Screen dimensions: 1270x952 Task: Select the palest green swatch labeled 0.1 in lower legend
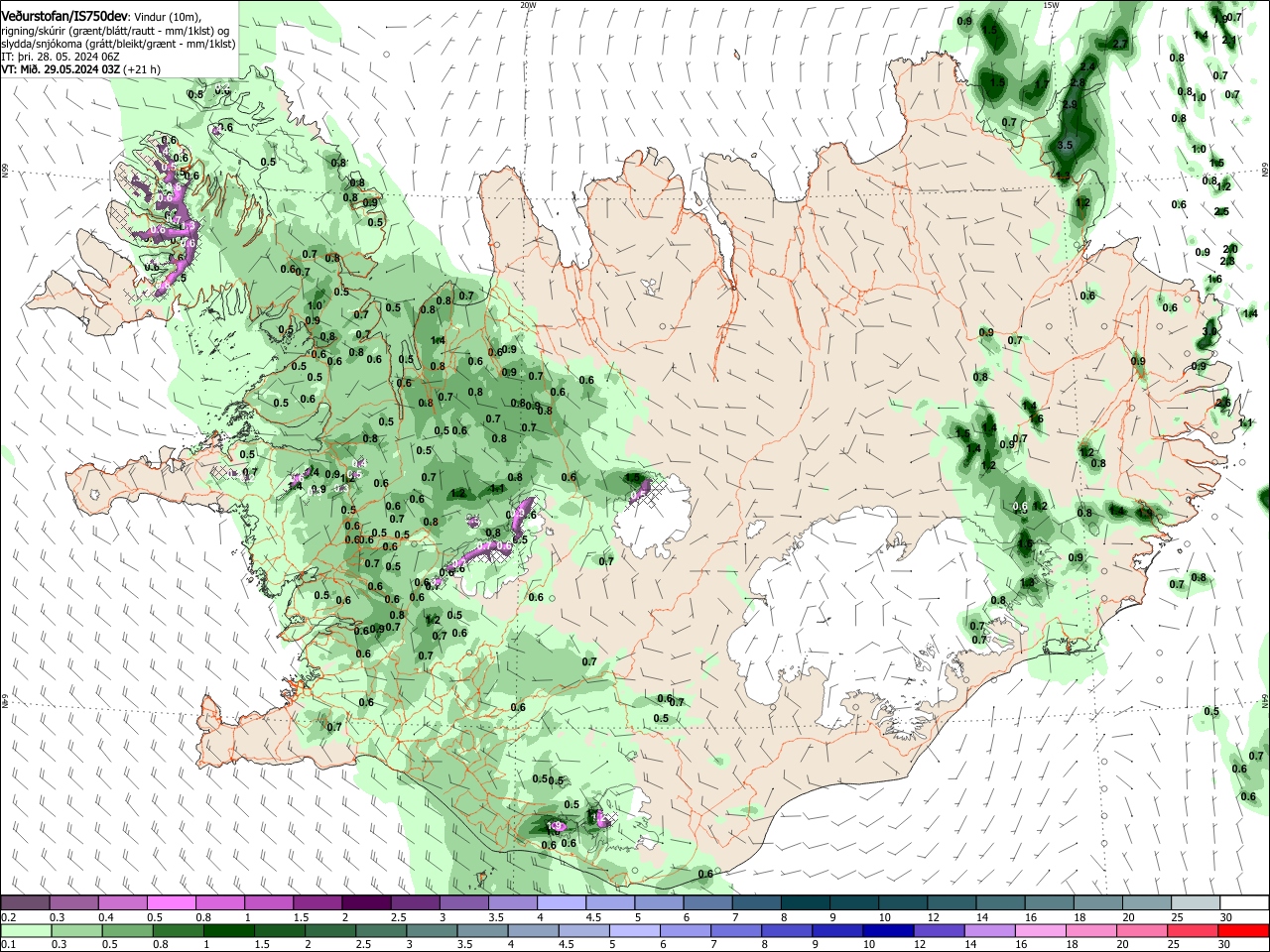pyautogui.click(x=26, y=930)
